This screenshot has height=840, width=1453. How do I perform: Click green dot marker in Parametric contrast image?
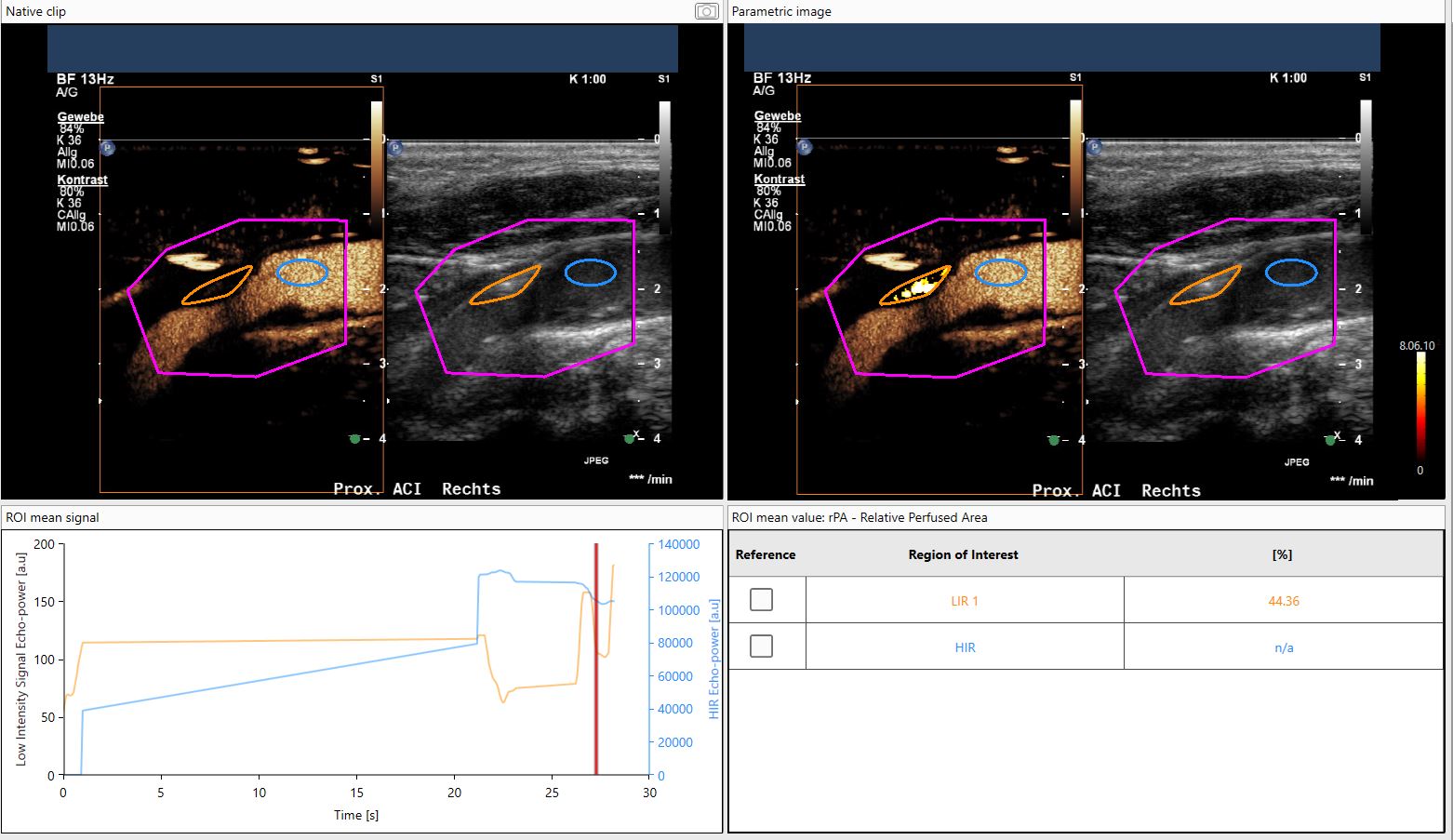click(1053, 440)
